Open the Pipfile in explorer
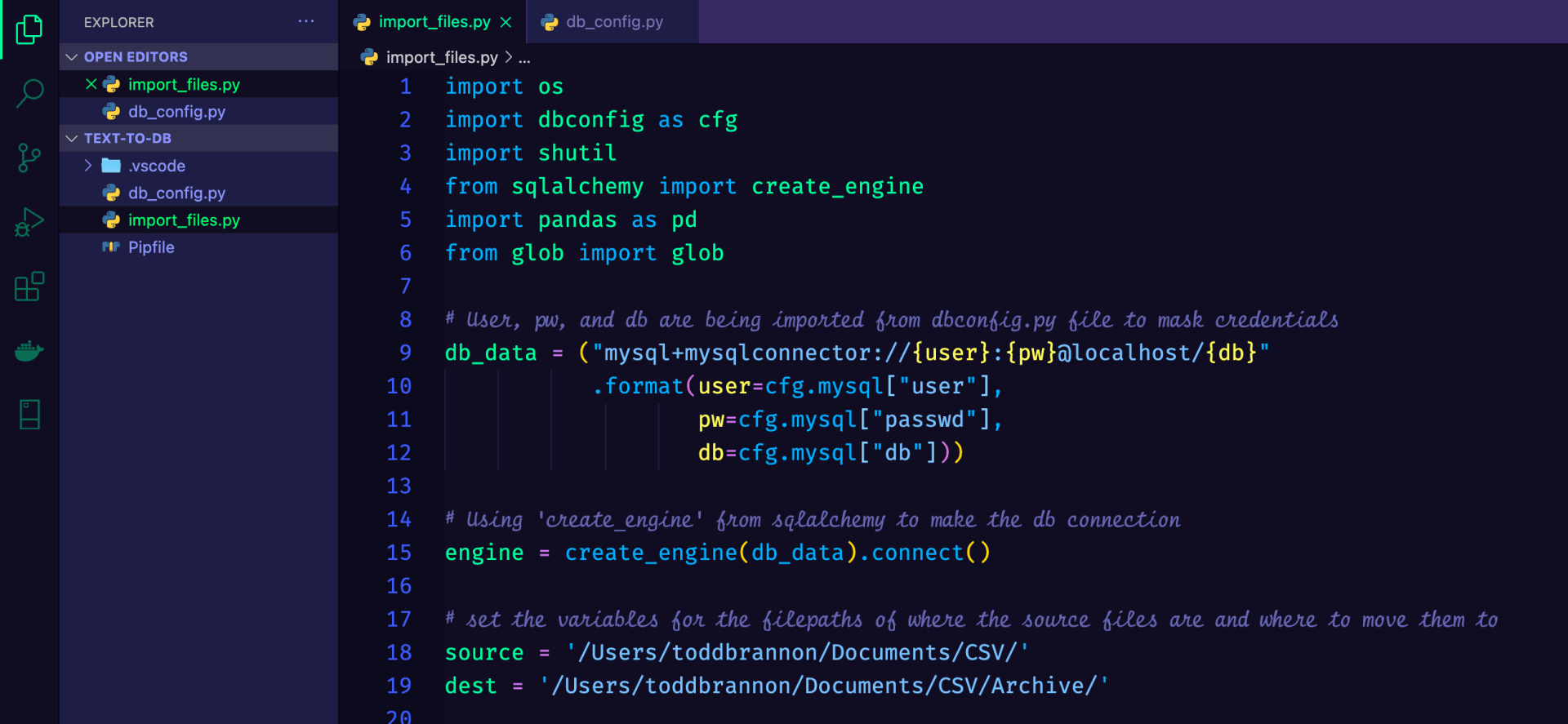This screenshot has height=724, width=1568. pos(198,247)
